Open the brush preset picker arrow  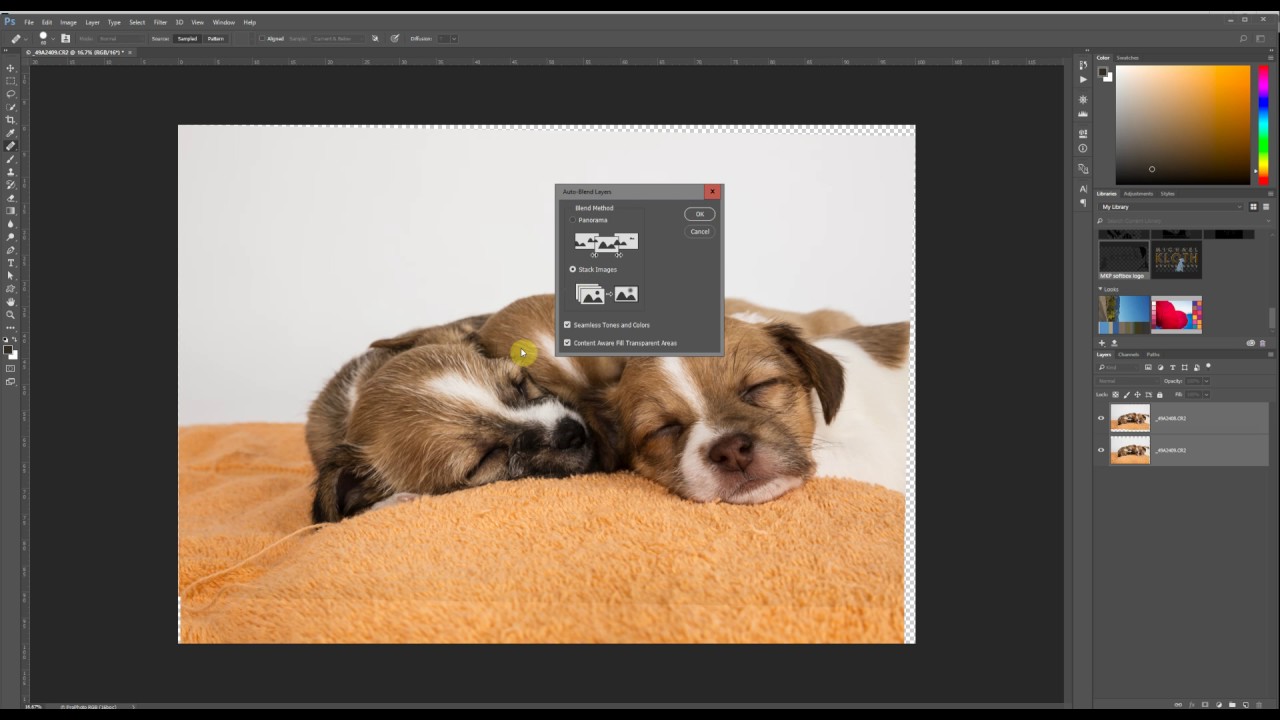[x=53, y=38]
